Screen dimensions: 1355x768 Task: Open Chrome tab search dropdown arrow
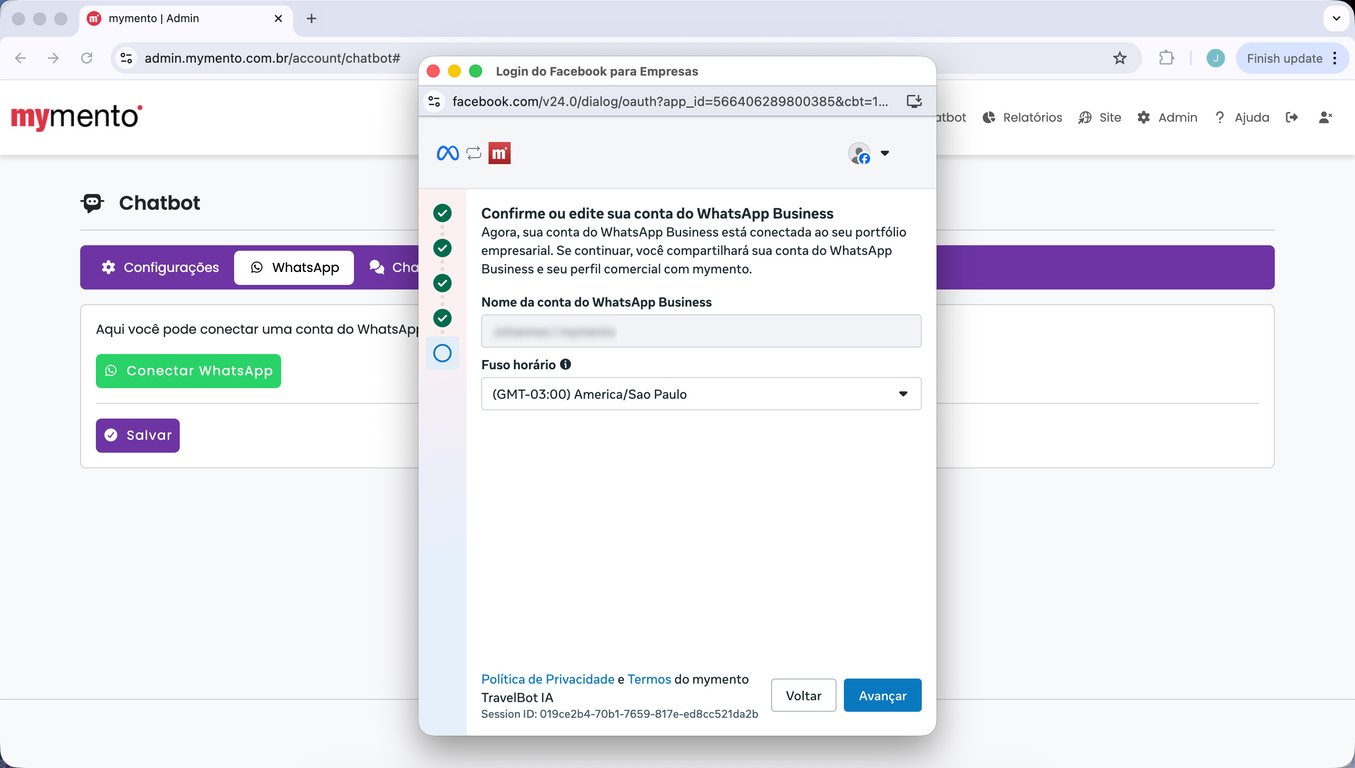(x=1336, y=18)
